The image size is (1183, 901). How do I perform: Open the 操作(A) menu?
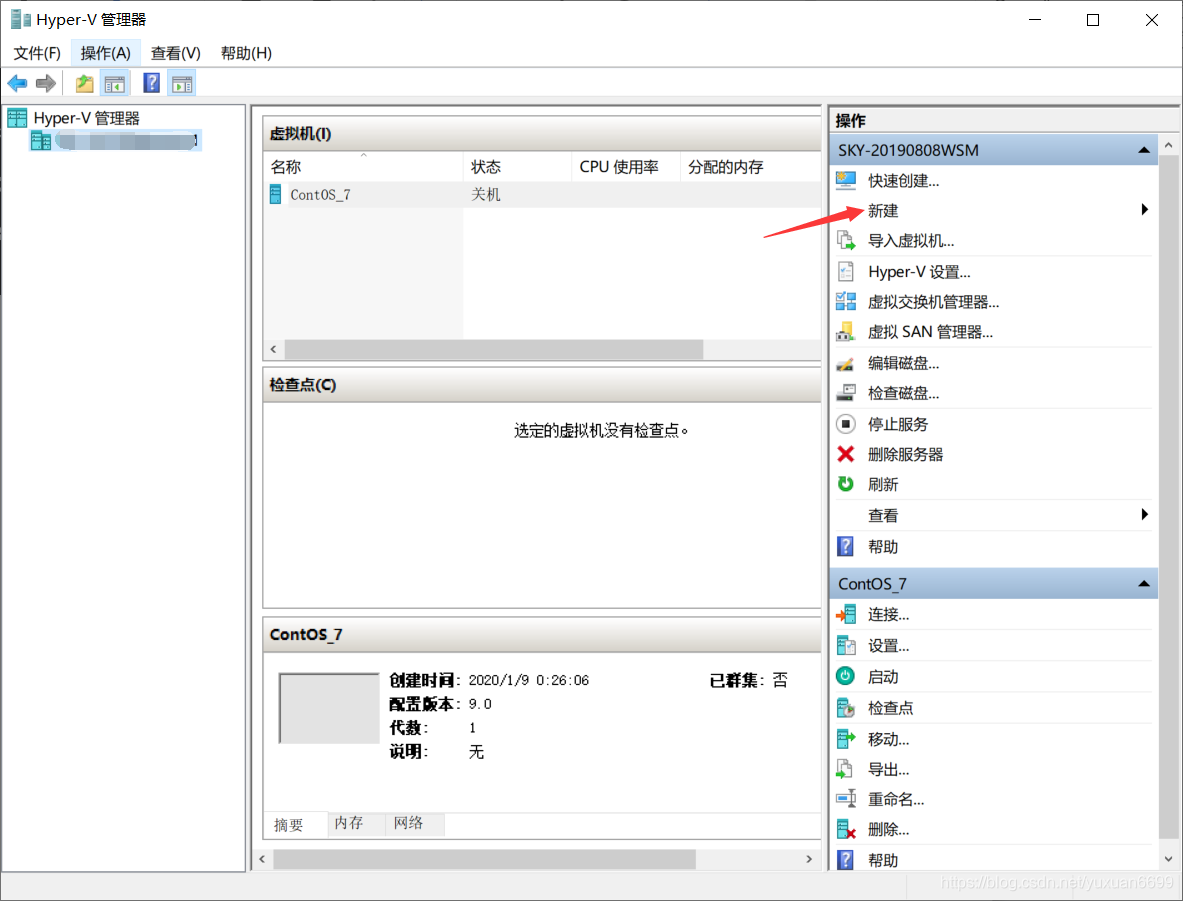[x=106, y=53]
